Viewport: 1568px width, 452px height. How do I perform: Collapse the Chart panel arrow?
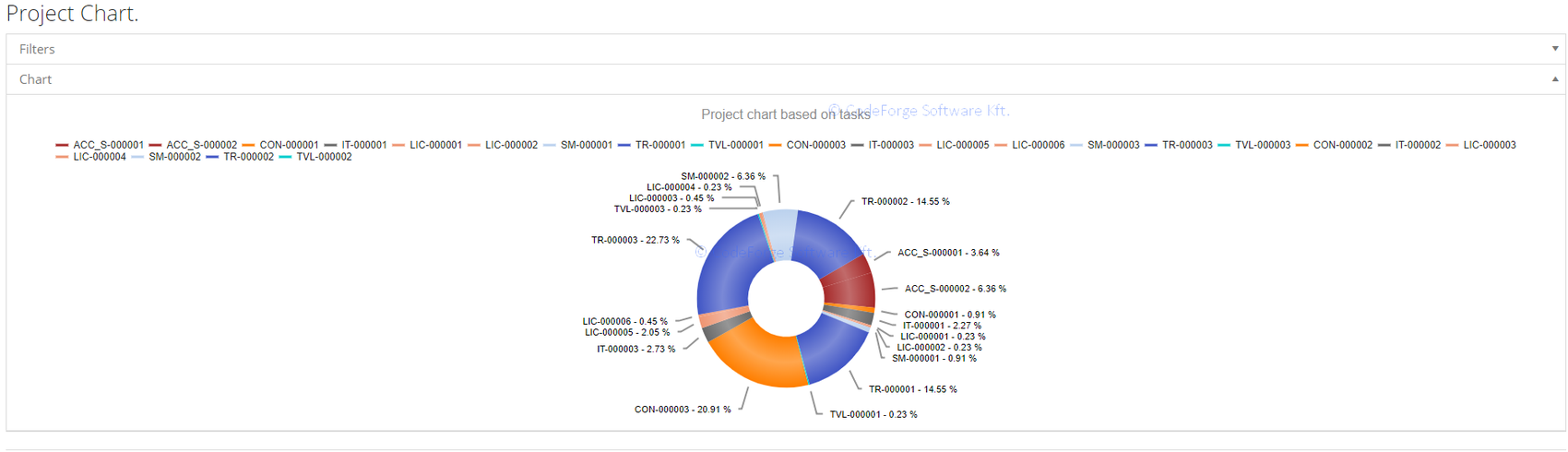(1554, 79)
